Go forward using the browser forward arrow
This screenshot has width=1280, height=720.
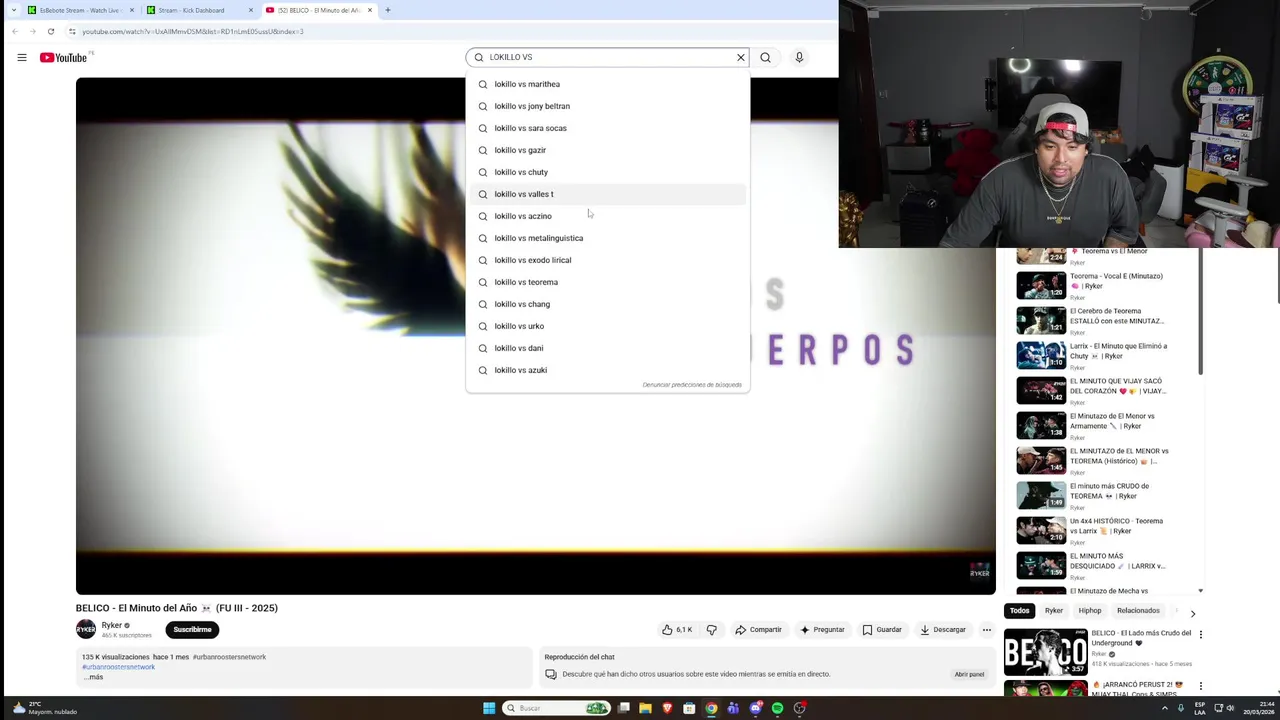32,31
